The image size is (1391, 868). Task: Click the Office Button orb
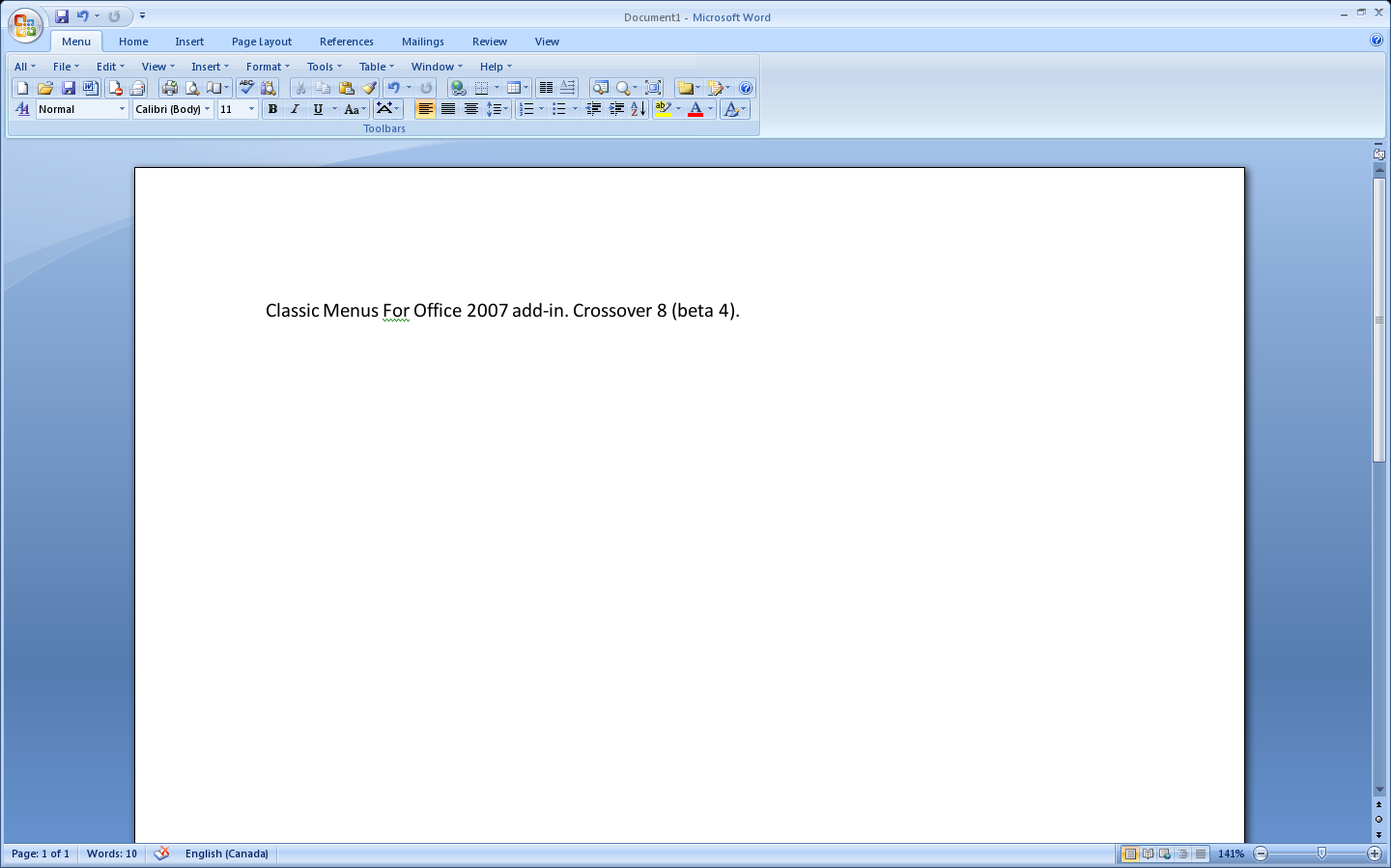click(25, 26)
